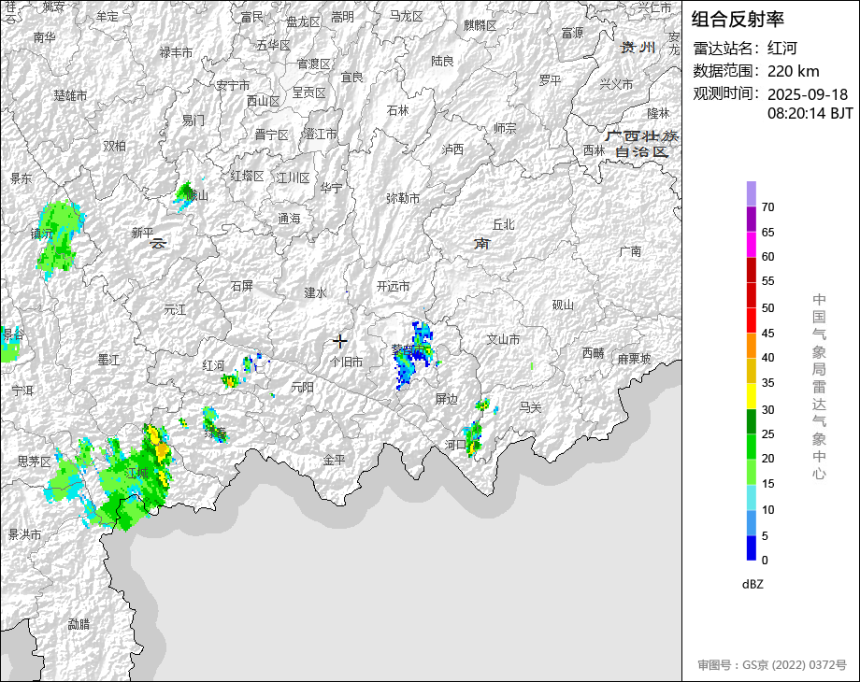
Task: Select the dark red 55–60 dBZ swatch
Action: click(751, 270)
